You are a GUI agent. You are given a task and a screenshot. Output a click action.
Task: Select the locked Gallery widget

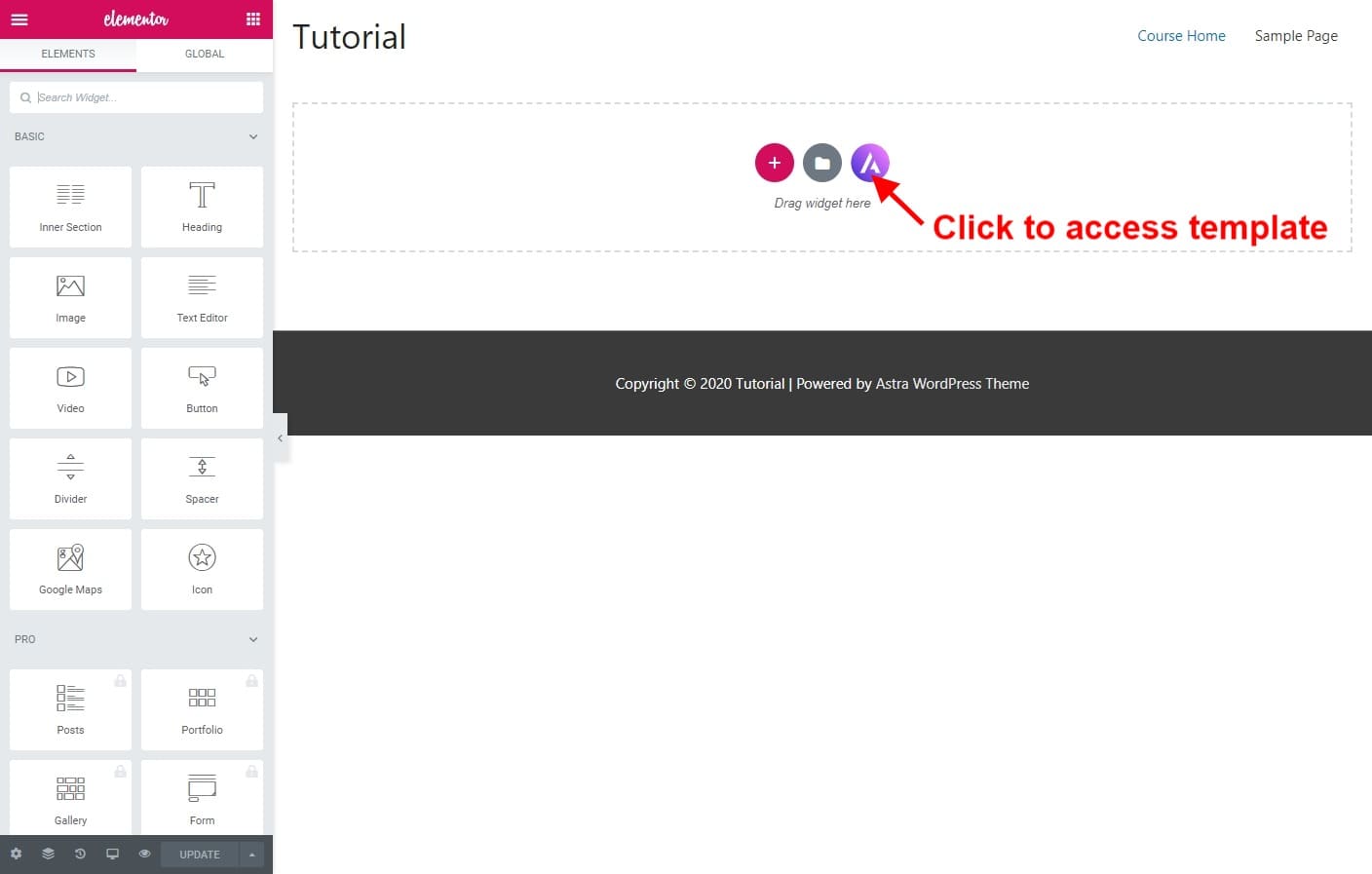70,798
